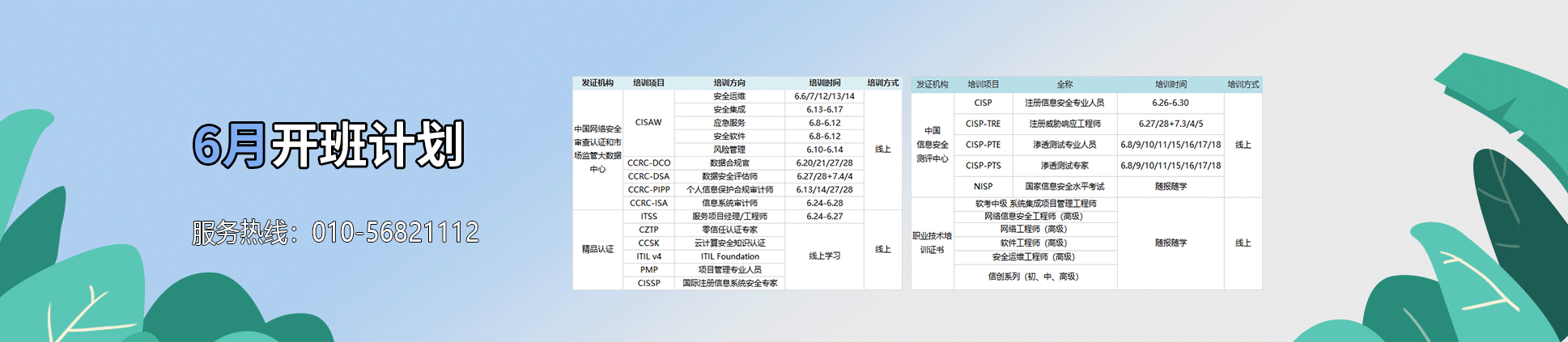Click the '注册威胁响应工程师' cell
Image resolution: width=1568 pixels, height=342 pixels.
(1064, 124)
